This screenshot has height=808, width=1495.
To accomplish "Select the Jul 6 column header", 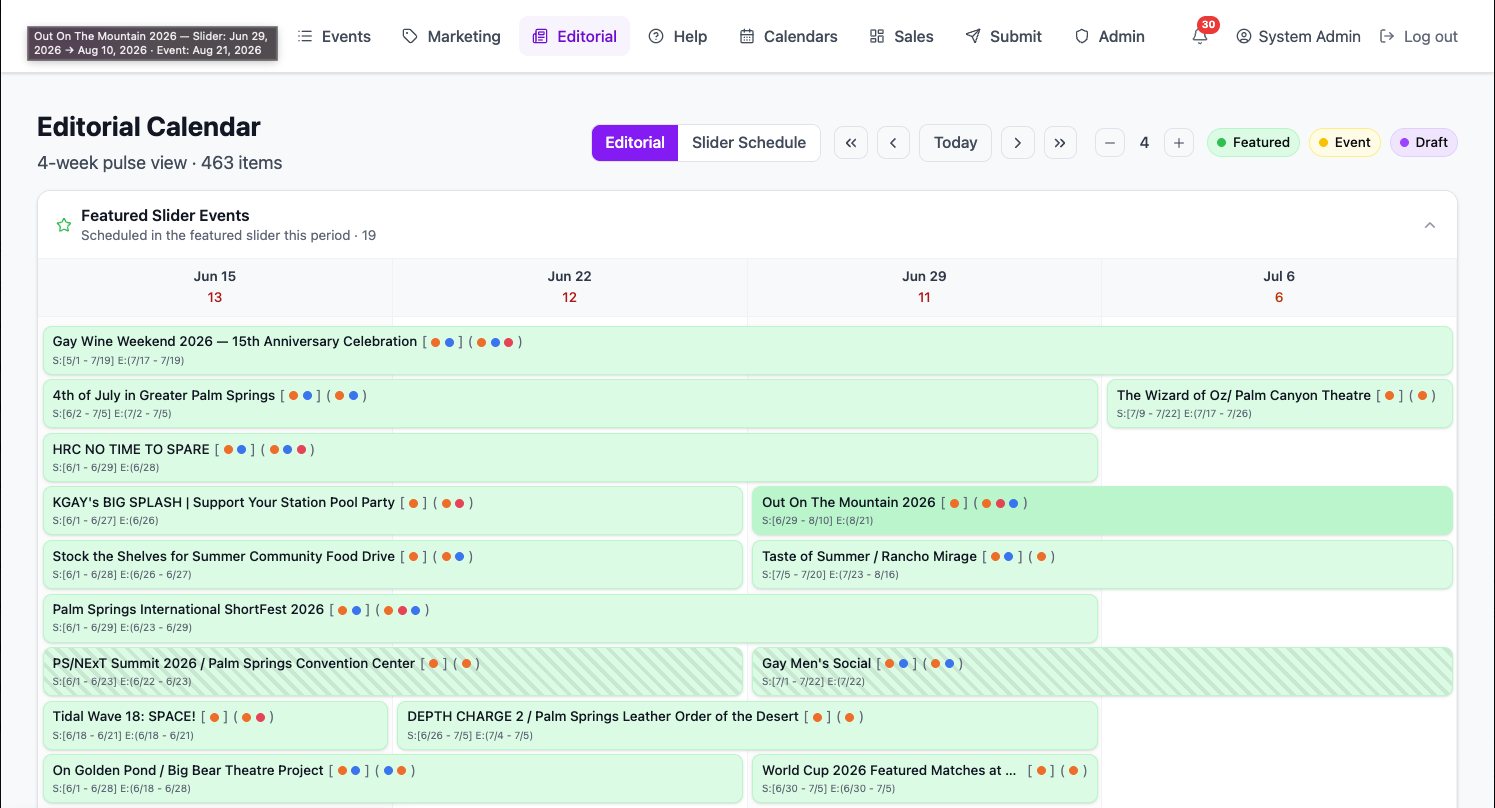I will coord(1279,287).
